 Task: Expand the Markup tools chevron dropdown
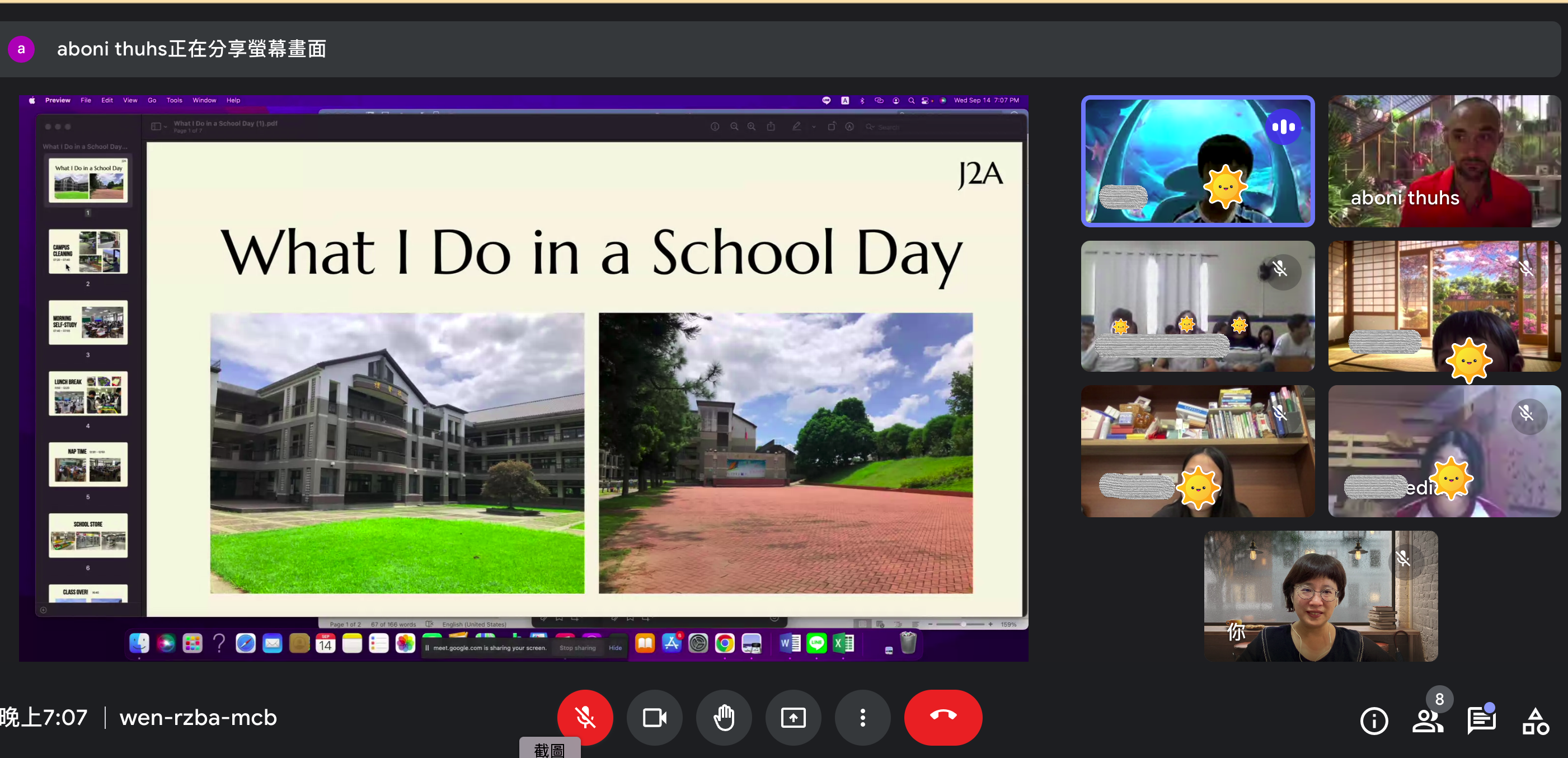(814, 127)
